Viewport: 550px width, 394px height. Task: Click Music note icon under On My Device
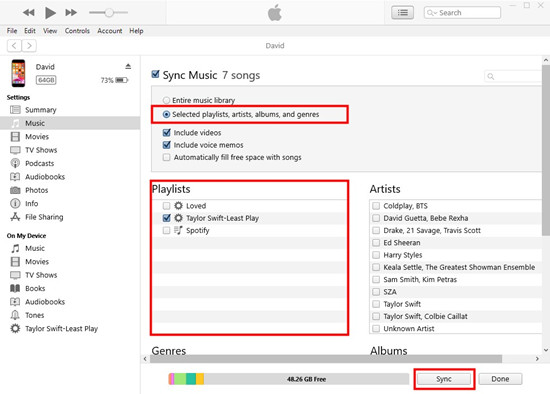click(15, 248)
